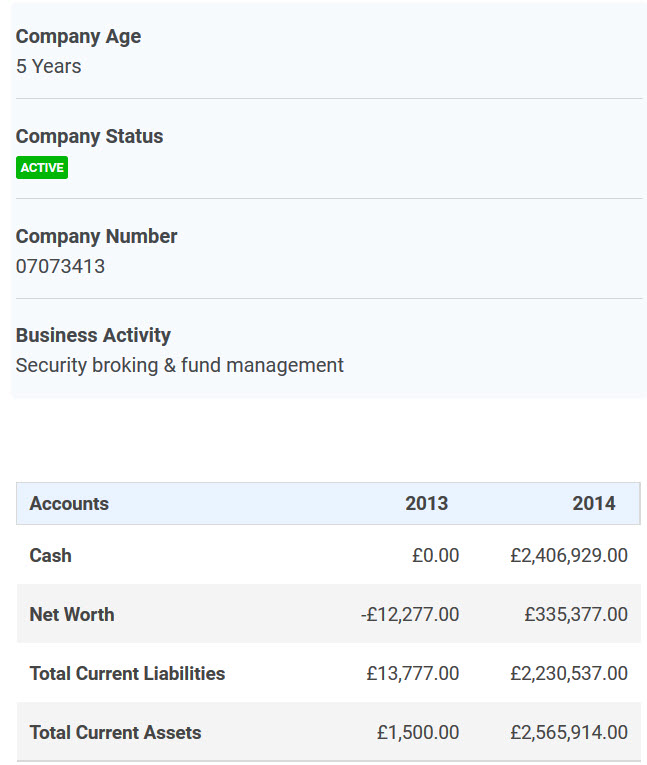Screen dimensions: 647x765
Task: Click the Cash row label
Action: (x=51, y=556)
